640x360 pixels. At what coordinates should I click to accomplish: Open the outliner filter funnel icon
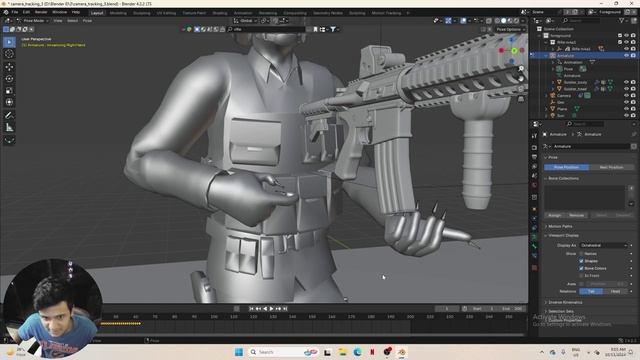pos(622,20)
